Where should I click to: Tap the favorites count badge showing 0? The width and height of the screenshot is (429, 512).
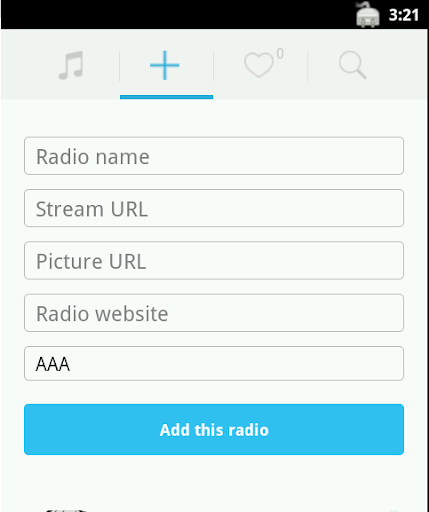[280, 53]
